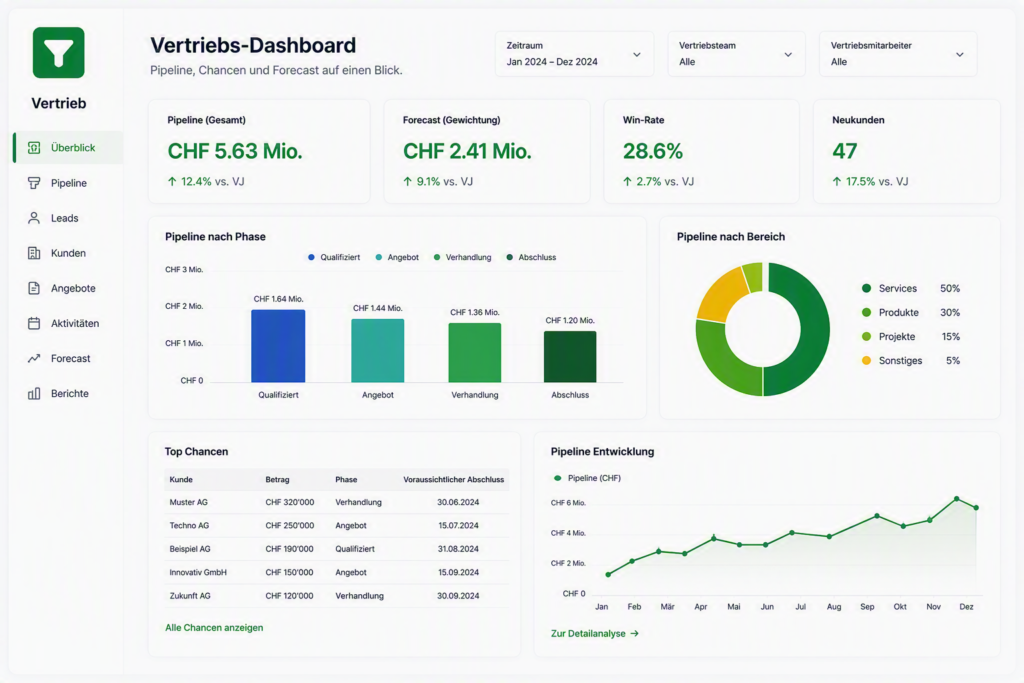1024x683 pixels.
Task: Click the Berichte bar chart icon
Action: [x=34, y=393]
